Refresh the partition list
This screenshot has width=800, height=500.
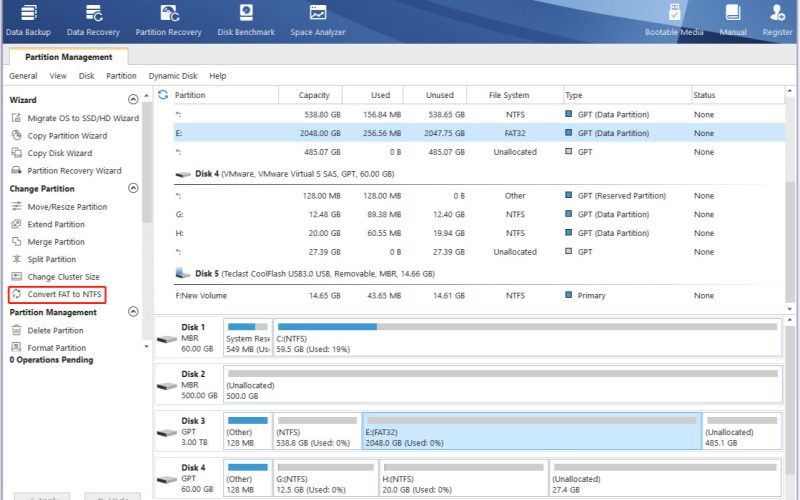click(x=164, y=95)
